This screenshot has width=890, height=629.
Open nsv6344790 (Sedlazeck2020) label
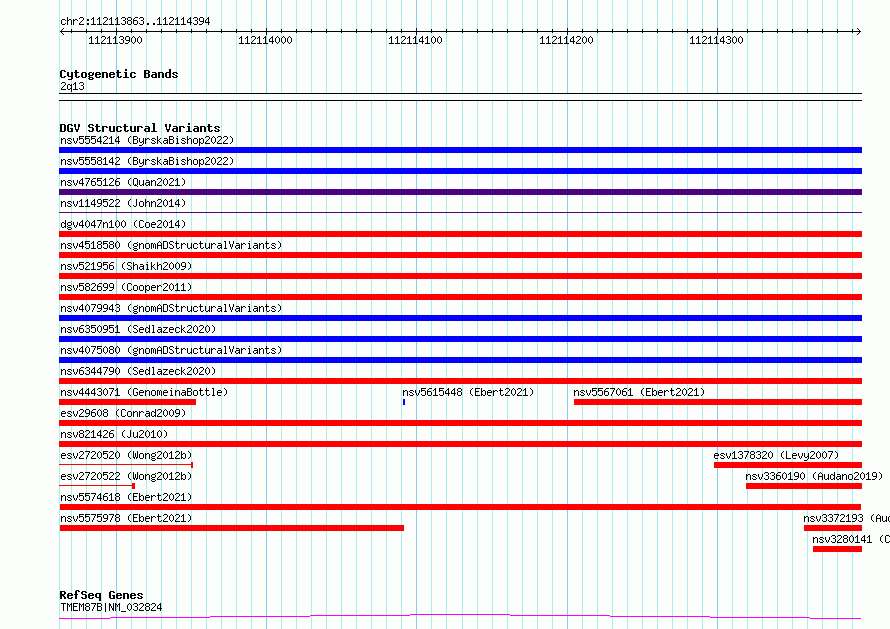[x=138, y=371]
